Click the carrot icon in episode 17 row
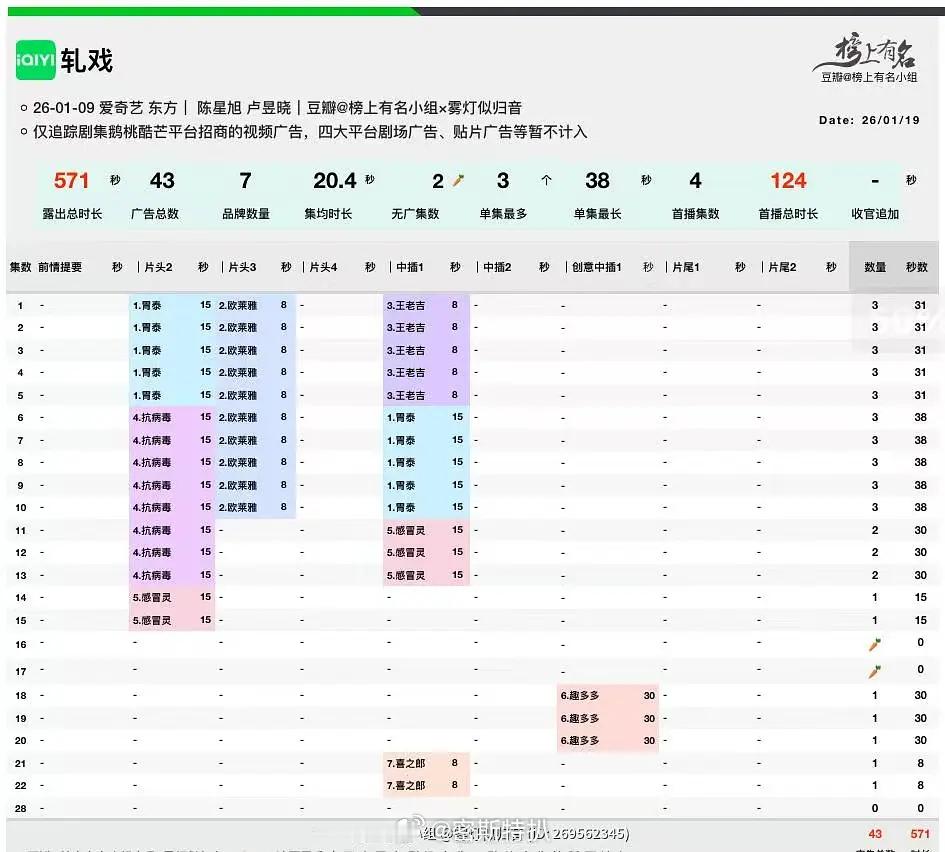This screenshot has width=945, height=852. coord(874,671)
